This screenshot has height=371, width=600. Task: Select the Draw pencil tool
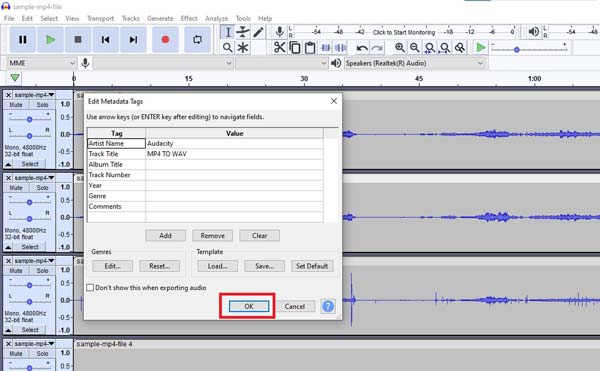[x=258, y=32]
